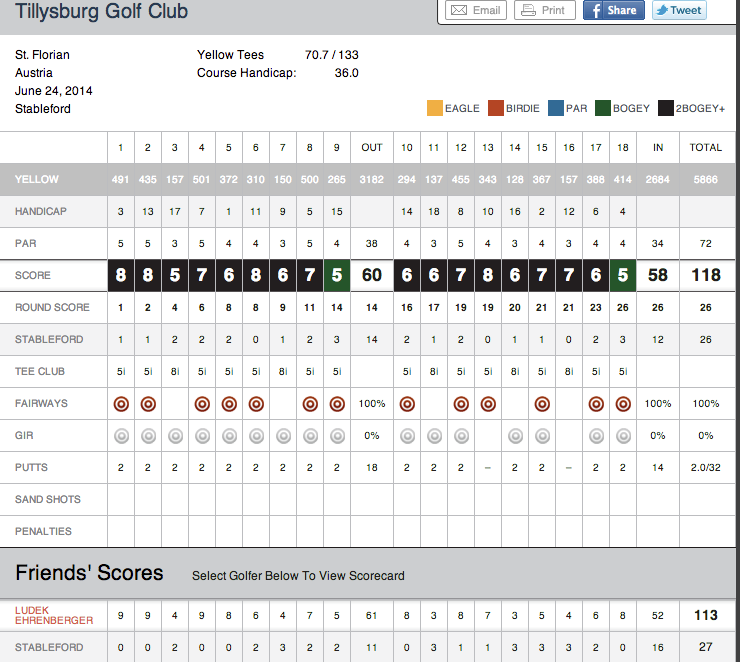Tweet this scorecard
Screen dimensions: 740x662
pyautogui.click(x=679, y=10)
